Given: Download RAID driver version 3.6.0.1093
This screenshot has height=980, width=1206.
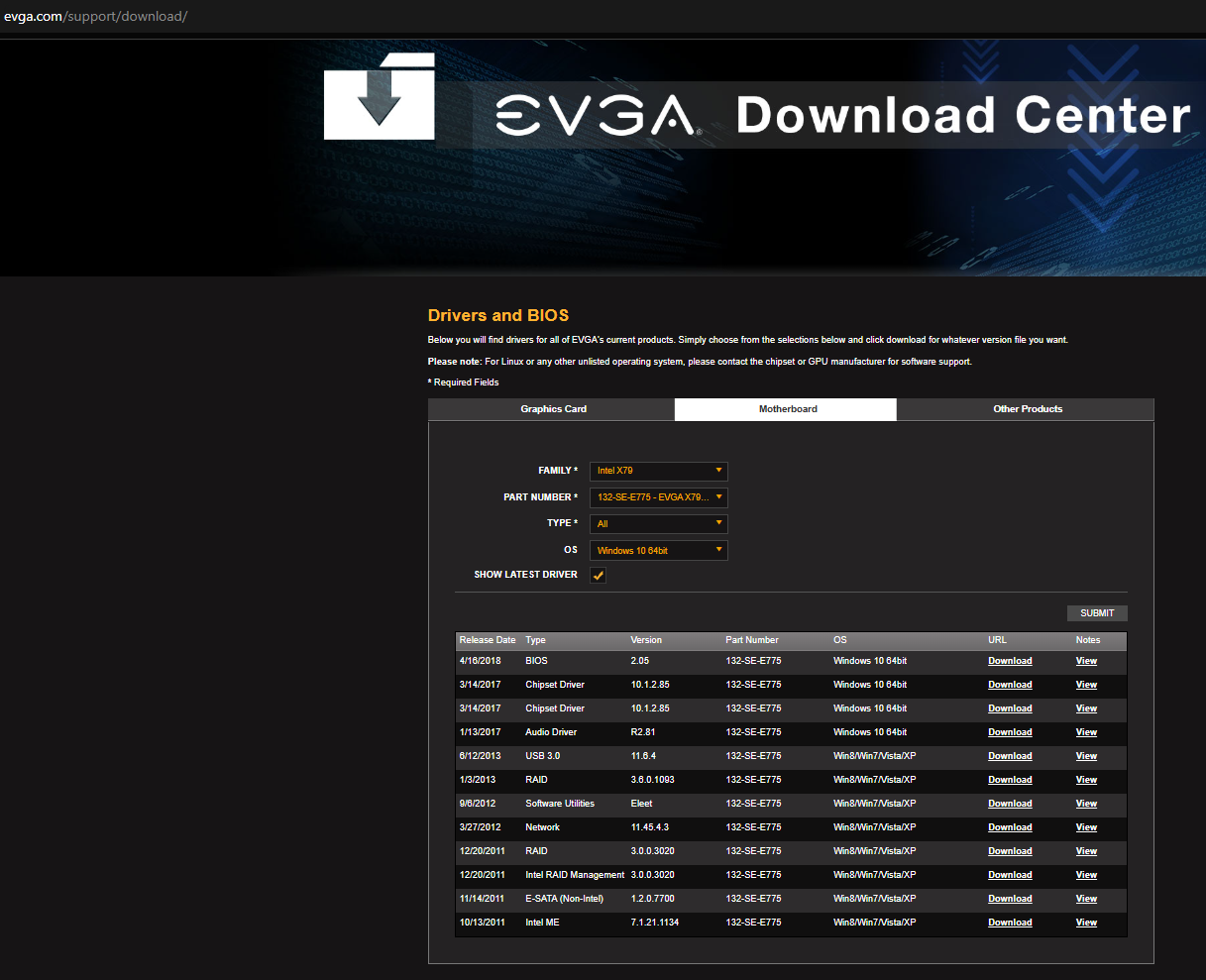Looking at the screenshot, I should [1010, 780].
